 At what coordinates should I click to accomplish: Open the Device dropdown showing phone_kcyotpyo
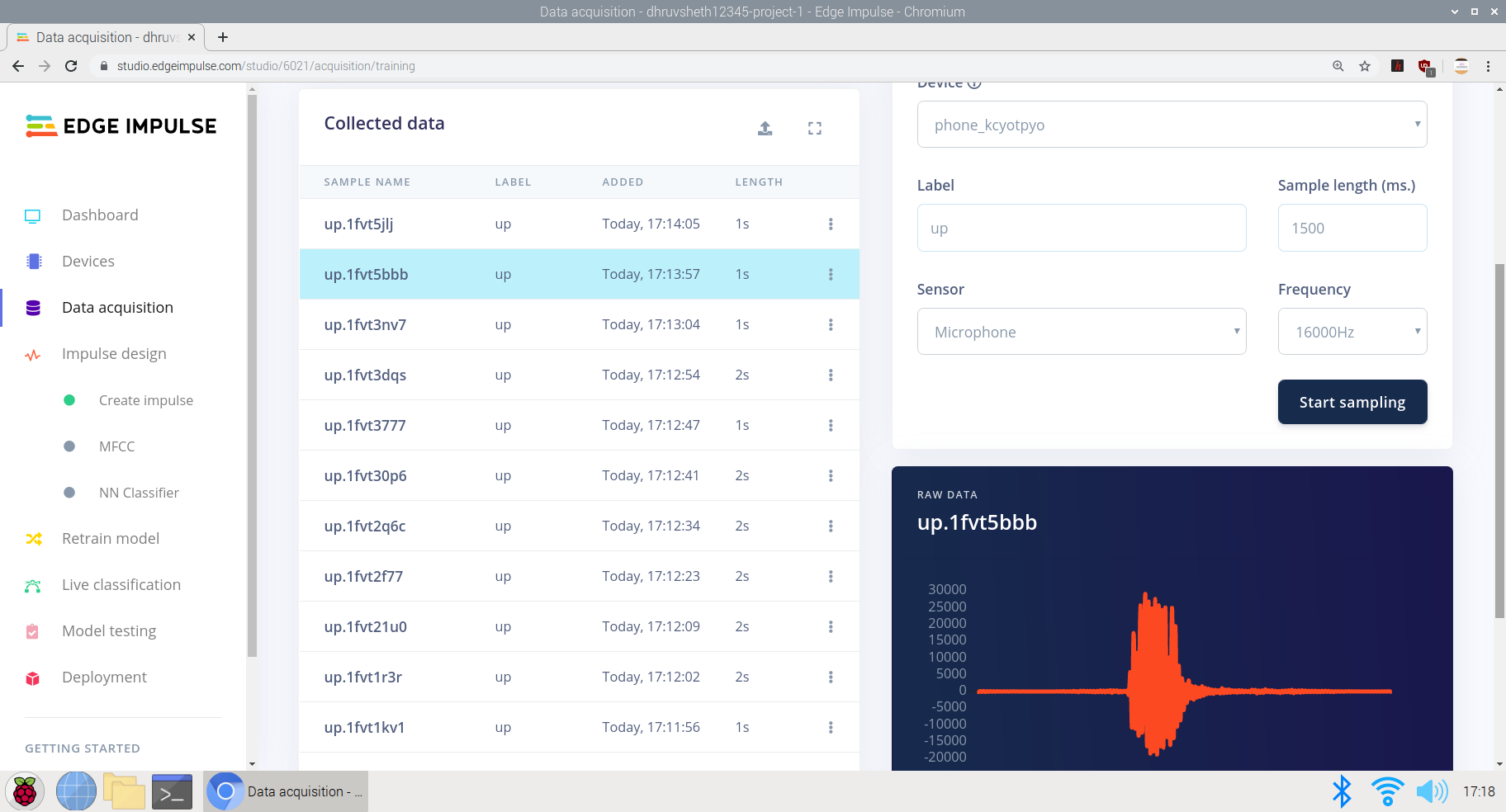[x=1171, y=125]
